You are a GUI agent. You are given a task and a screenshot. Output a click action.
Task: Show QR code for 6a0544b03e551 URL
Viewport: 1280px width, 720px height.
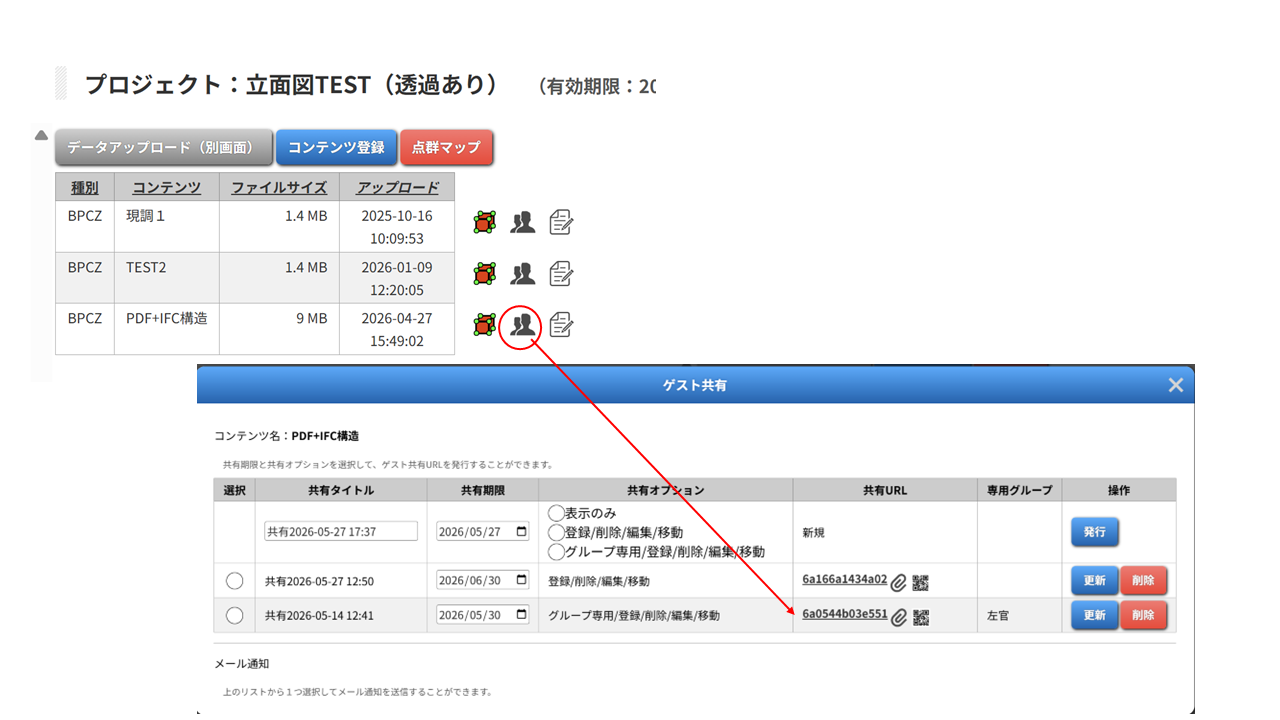pyautogui.click(x=921, y=617)
